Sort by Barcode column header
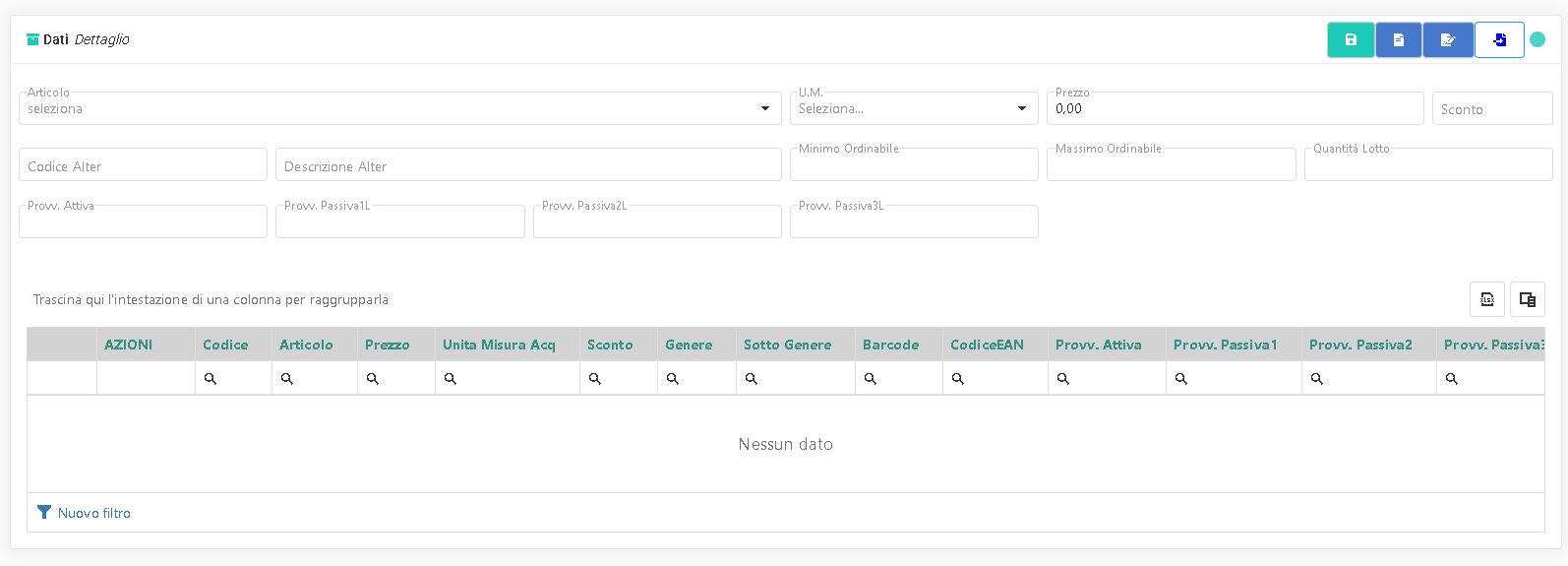This screenshot has width=1568, height=566. 891,345
